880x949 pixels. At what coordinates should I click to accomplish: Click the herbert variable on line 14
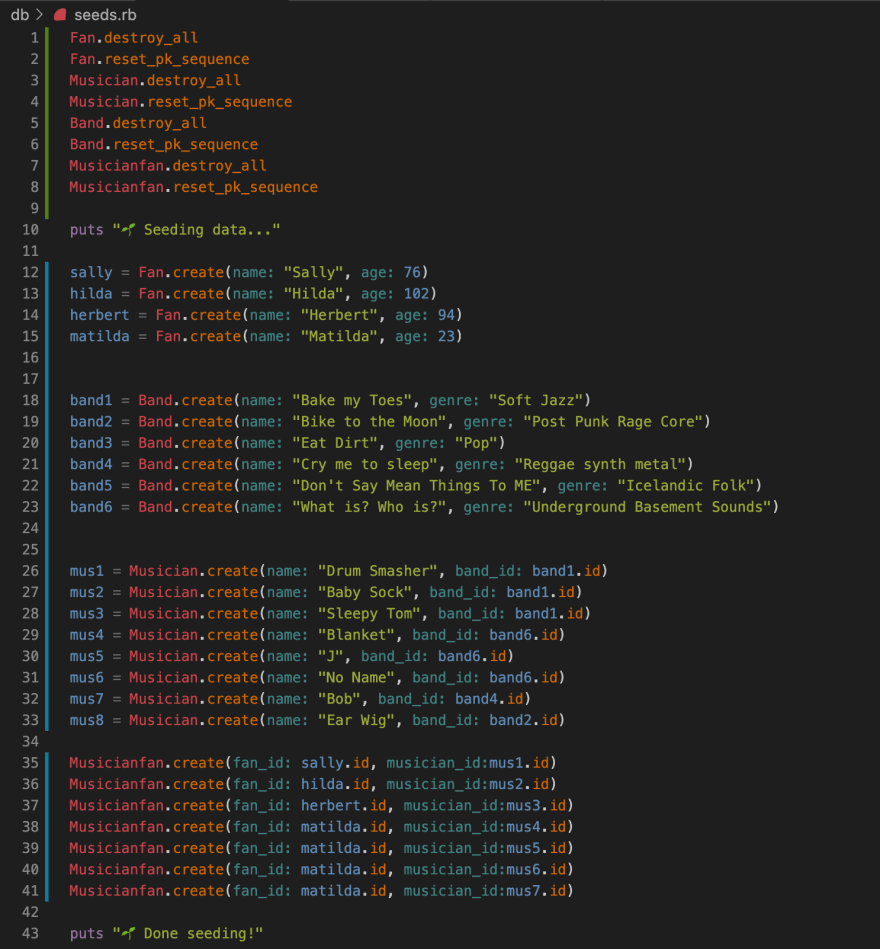point(99,315)
